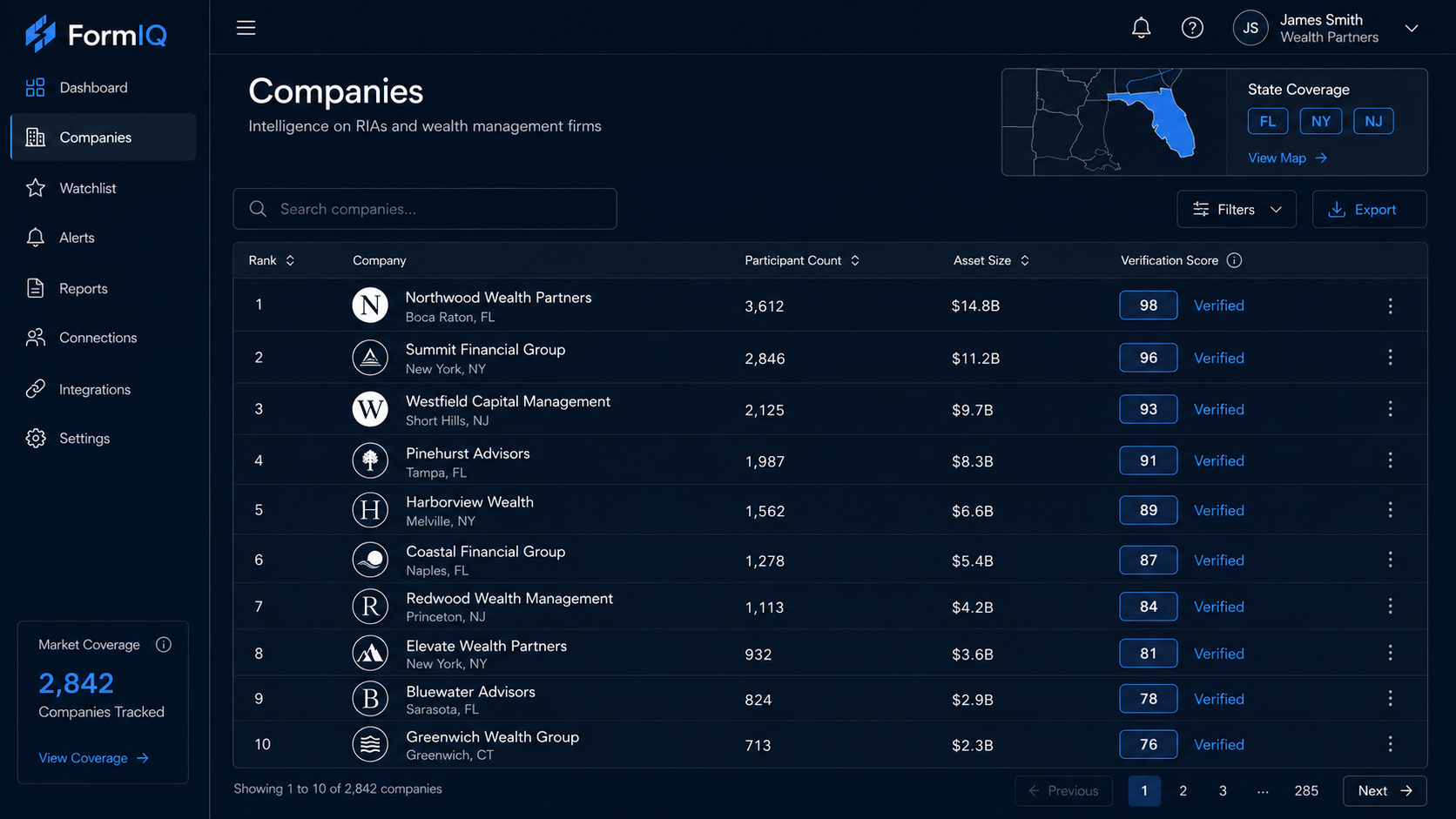The width and height of the screenshot is (1456, 819).
Task: Click the Summit Financial Group logo
Action: click(370, 358)
